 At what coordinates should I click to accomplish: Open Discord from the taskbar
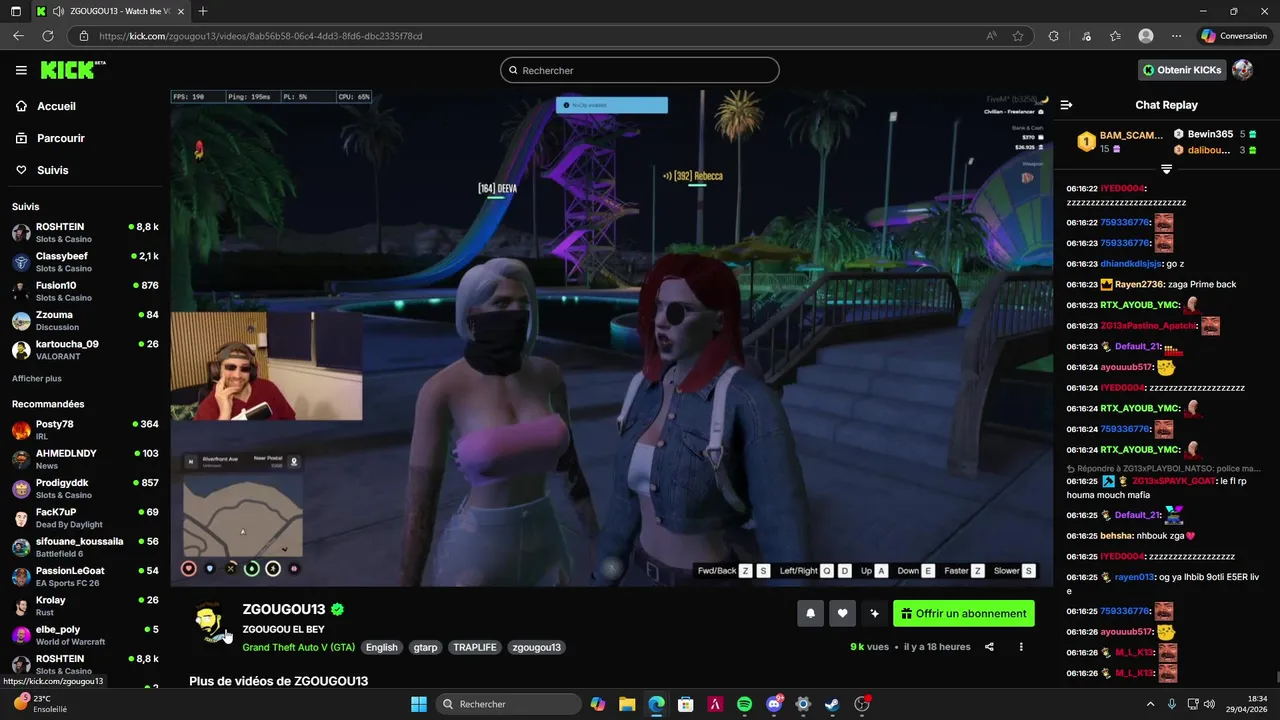pyautogui.click(x=774, y=704)
